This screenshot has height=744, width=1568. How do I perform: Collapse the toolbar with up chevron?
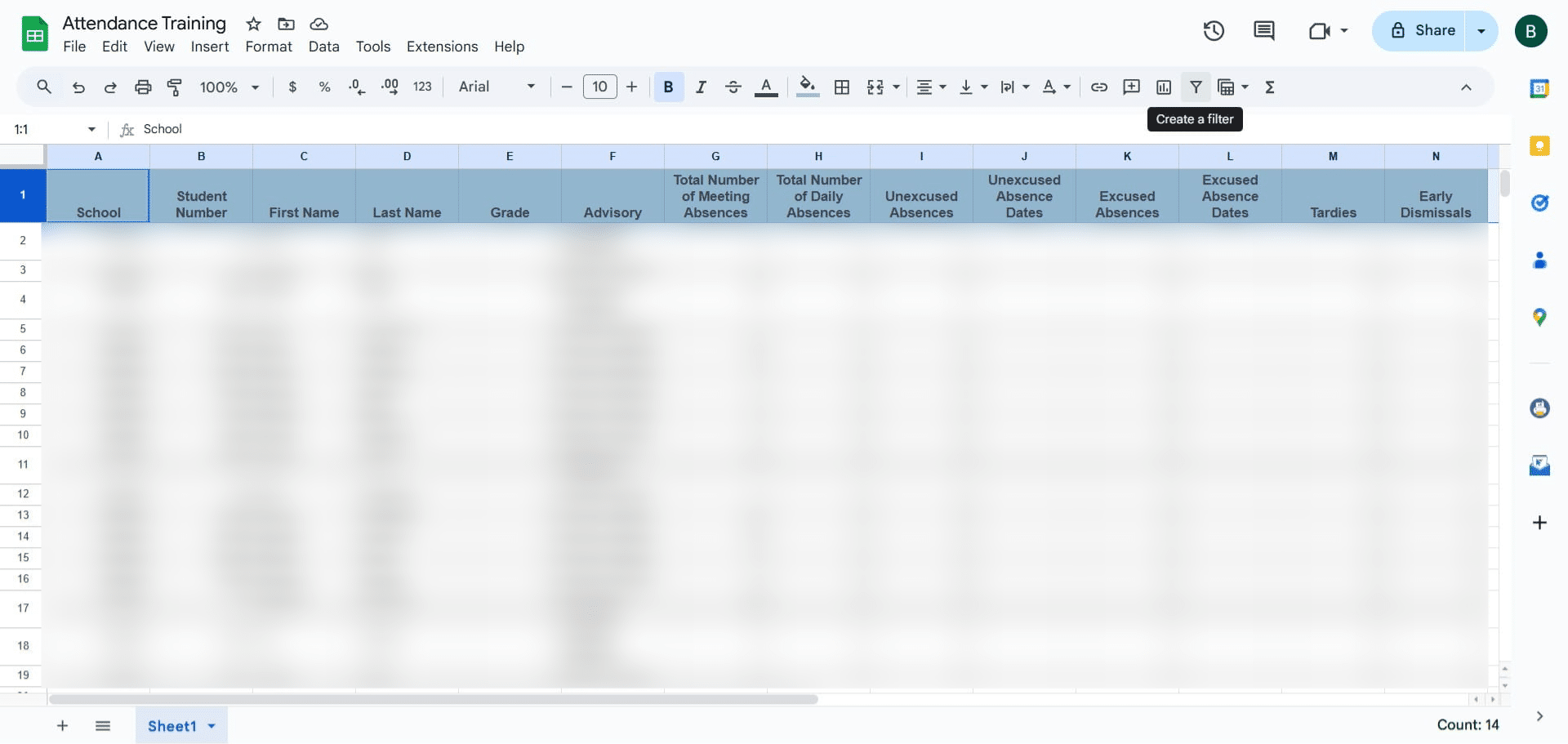(x=1466, y=87)
